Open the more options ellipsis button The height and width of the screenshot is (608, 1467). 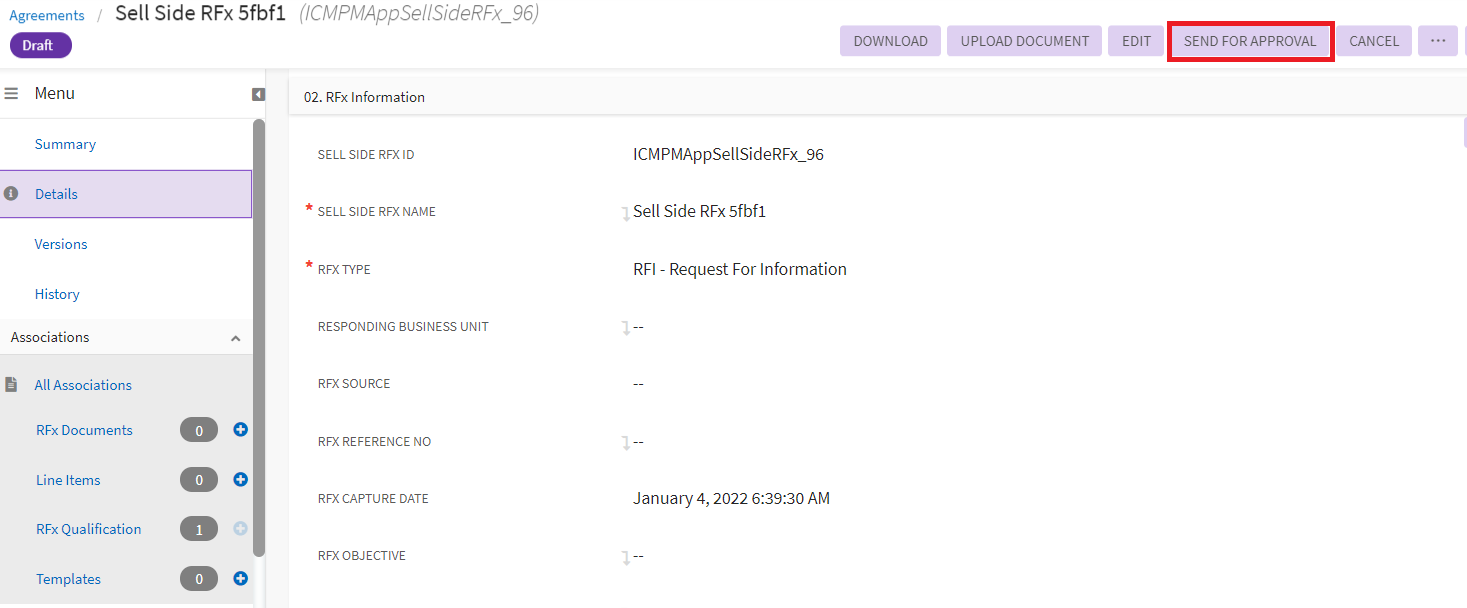1438,41
